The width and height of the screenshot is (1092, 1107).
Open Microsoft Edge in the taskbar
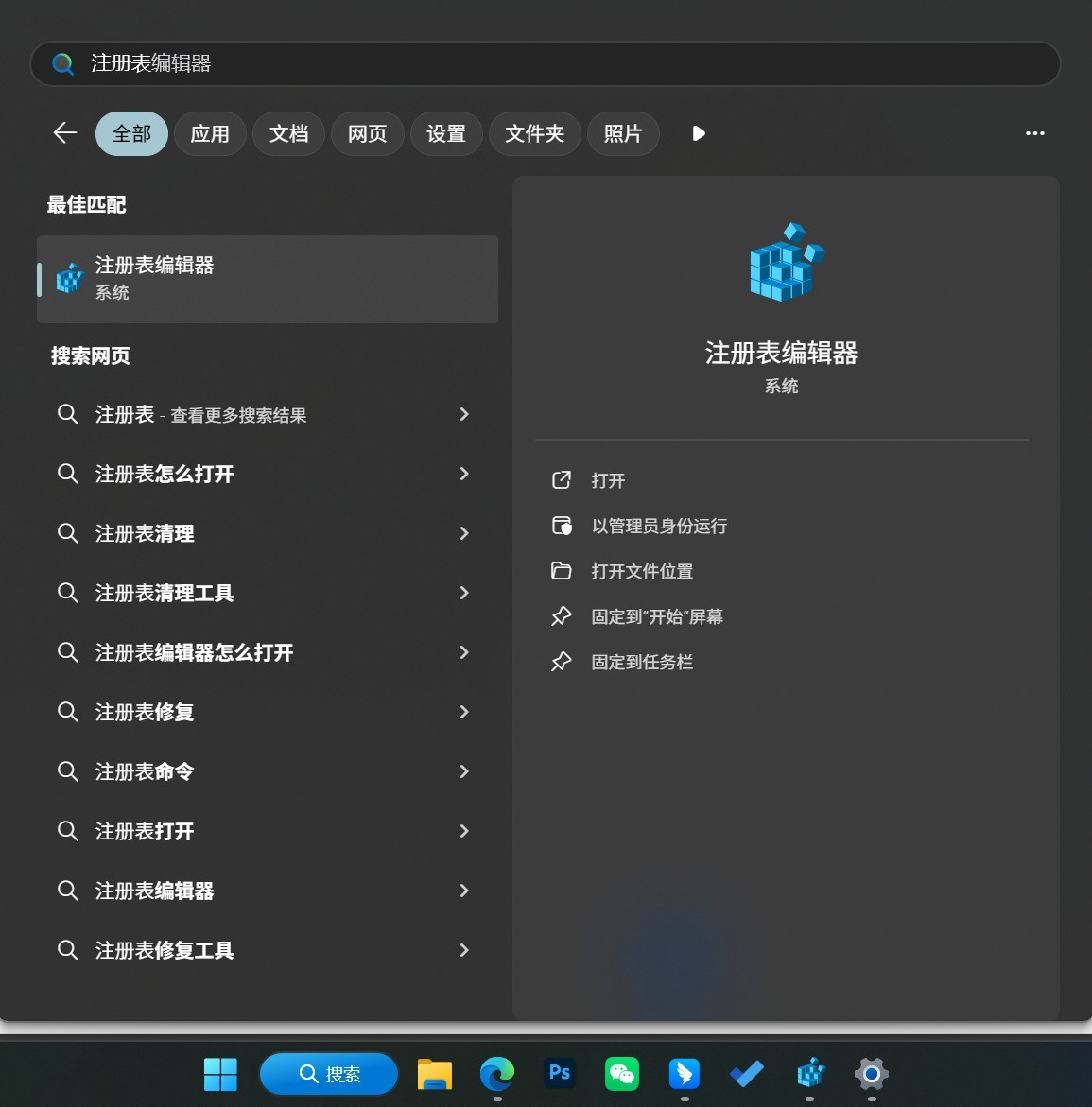[x=496, y=1074]
